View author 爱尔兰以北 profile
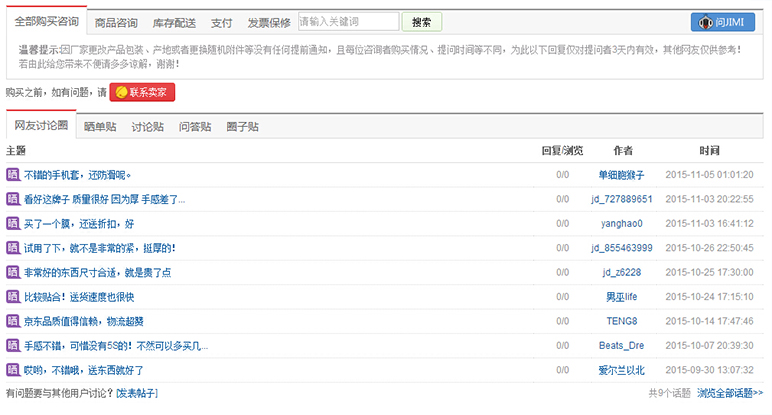Screen dimensions: 772x415 point(621,370)
